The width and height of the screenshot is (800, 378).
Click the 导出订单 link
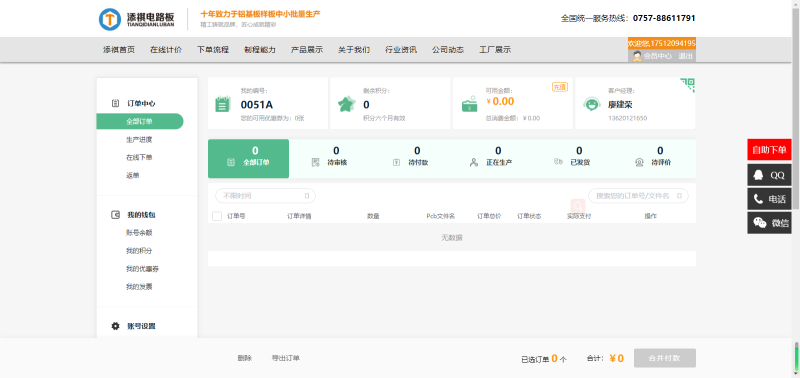(286, 358)
